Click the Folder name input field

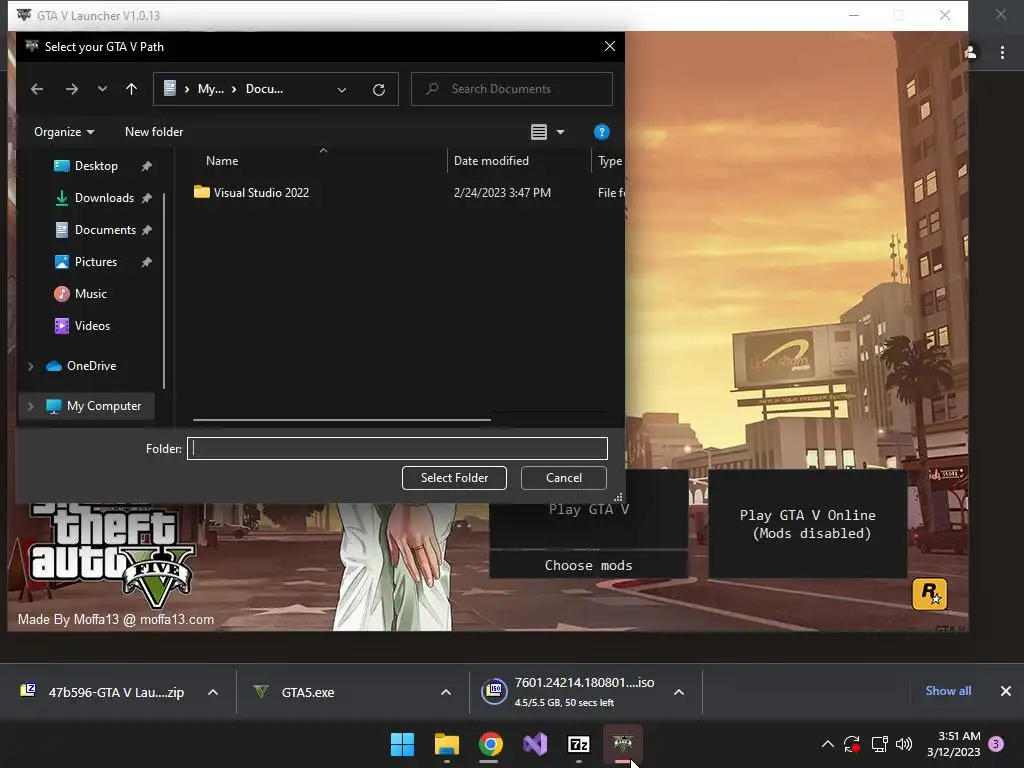tap(397, 449)
